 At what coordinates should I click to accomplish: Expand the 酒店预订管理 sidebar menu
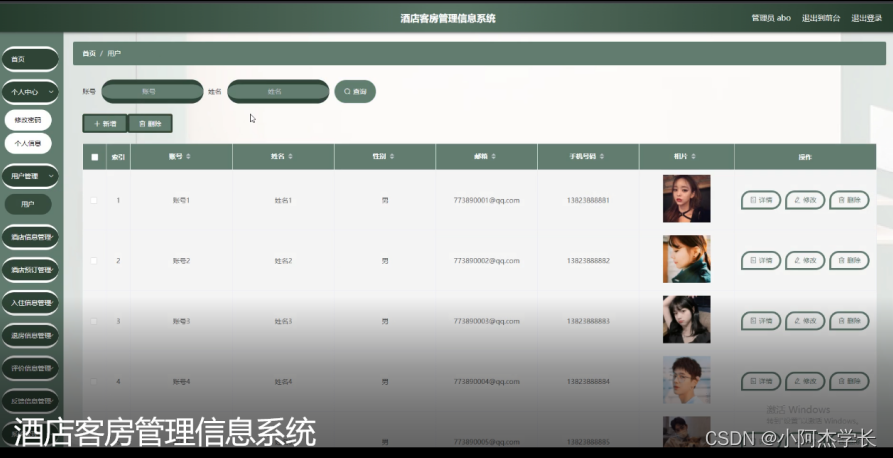[30, 270]
